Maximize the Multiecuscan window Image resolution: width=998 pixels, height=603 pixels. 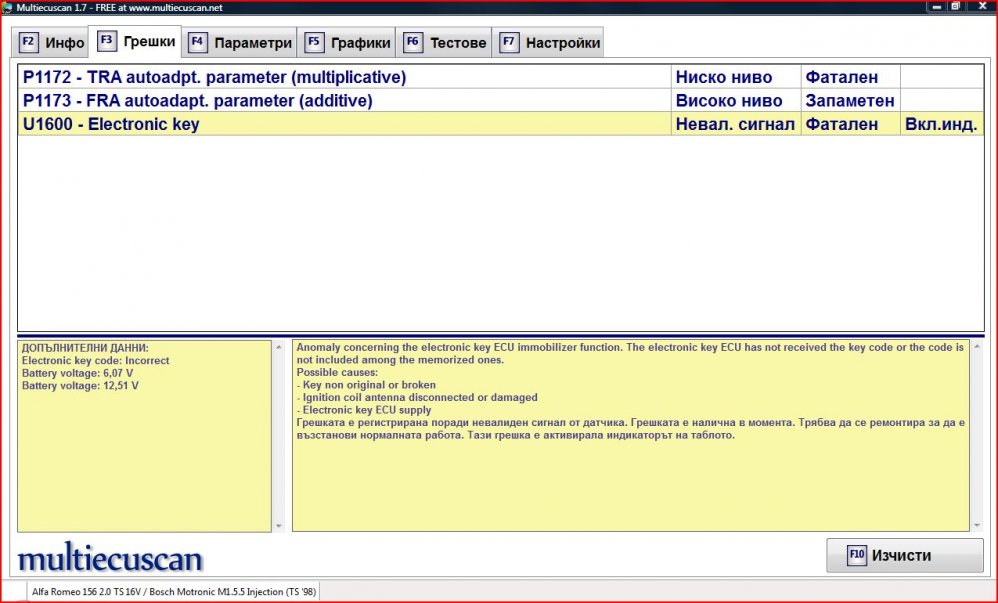[955, 6]
